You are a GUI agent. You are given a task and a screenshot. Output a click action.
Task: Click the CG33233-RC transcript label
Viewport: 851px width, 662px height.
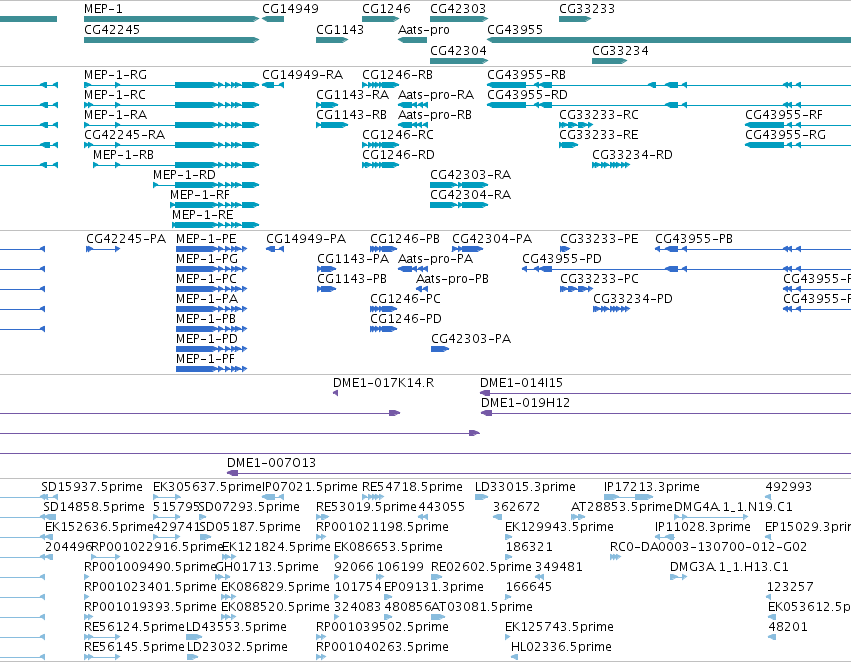(599, 114)
